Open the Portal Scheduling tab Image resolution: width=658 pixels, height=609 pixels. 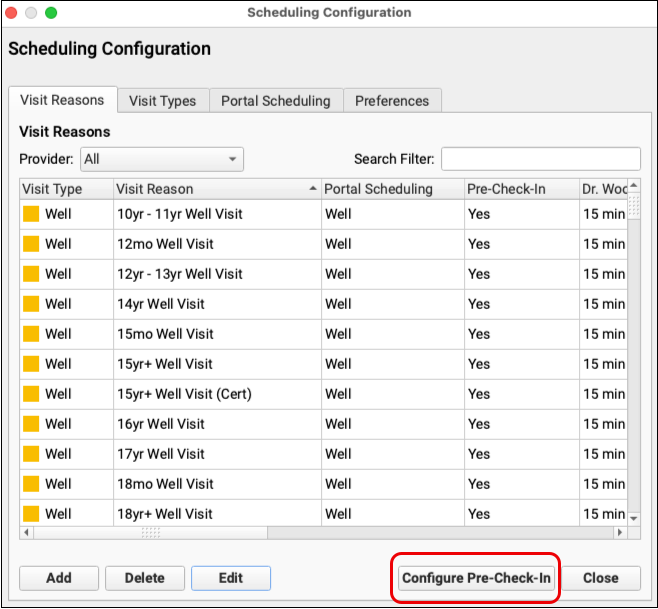click(276, 101)
